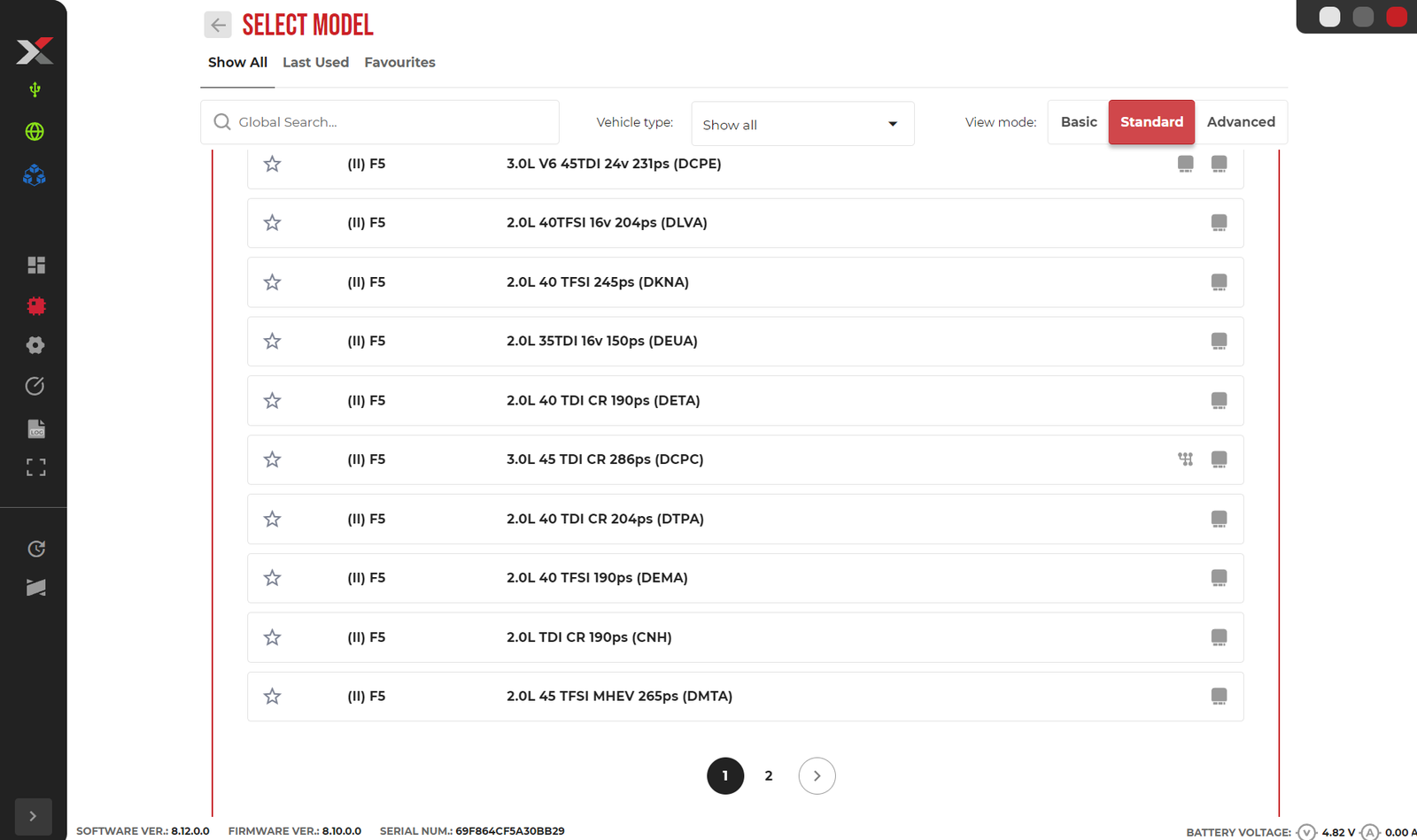
Task: Star the 2.0L 40TFSI 204ps (DLVA) row
Action: pyautogui.click(x=272, y=223)
